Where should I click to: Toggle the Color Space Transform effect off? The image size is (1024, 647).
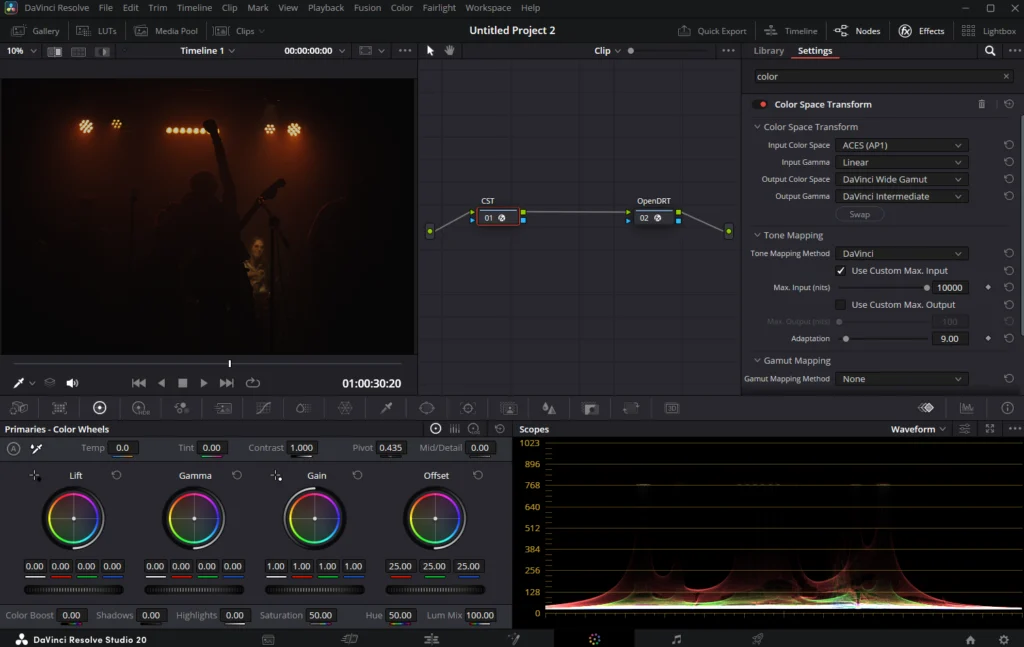[761, 104]
